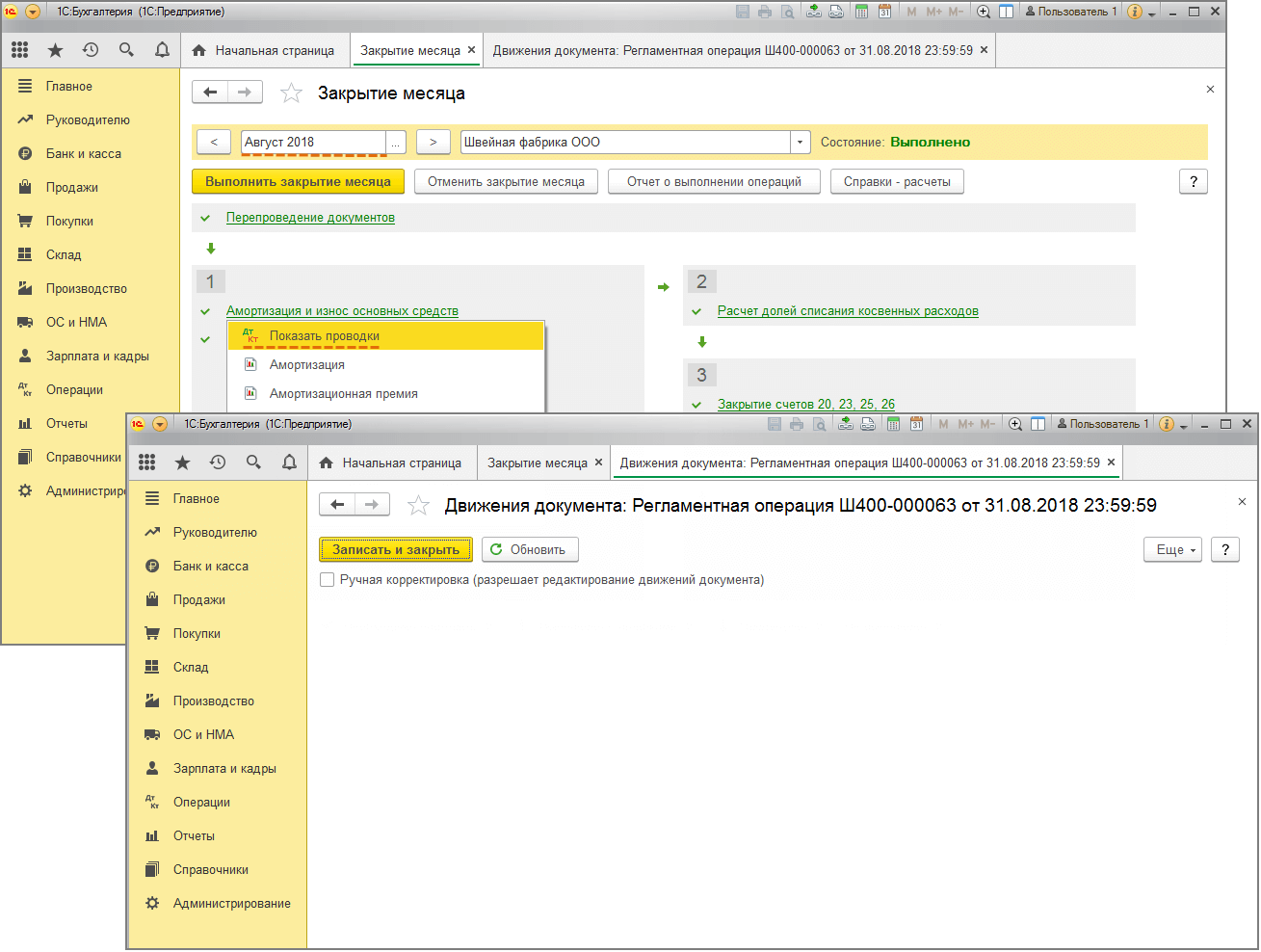The image size is (1261, 952).
Task: Go to next month with > button
Action: tap(433, 143)
